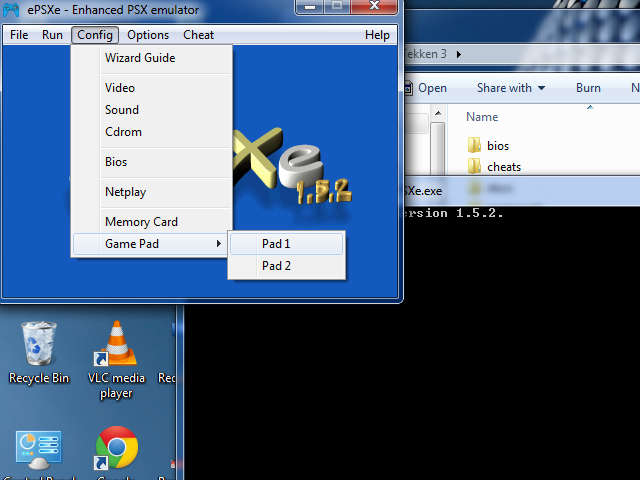Open the Run menu in ePSXe
Screen dimensions: 640x480
point(52,35)
